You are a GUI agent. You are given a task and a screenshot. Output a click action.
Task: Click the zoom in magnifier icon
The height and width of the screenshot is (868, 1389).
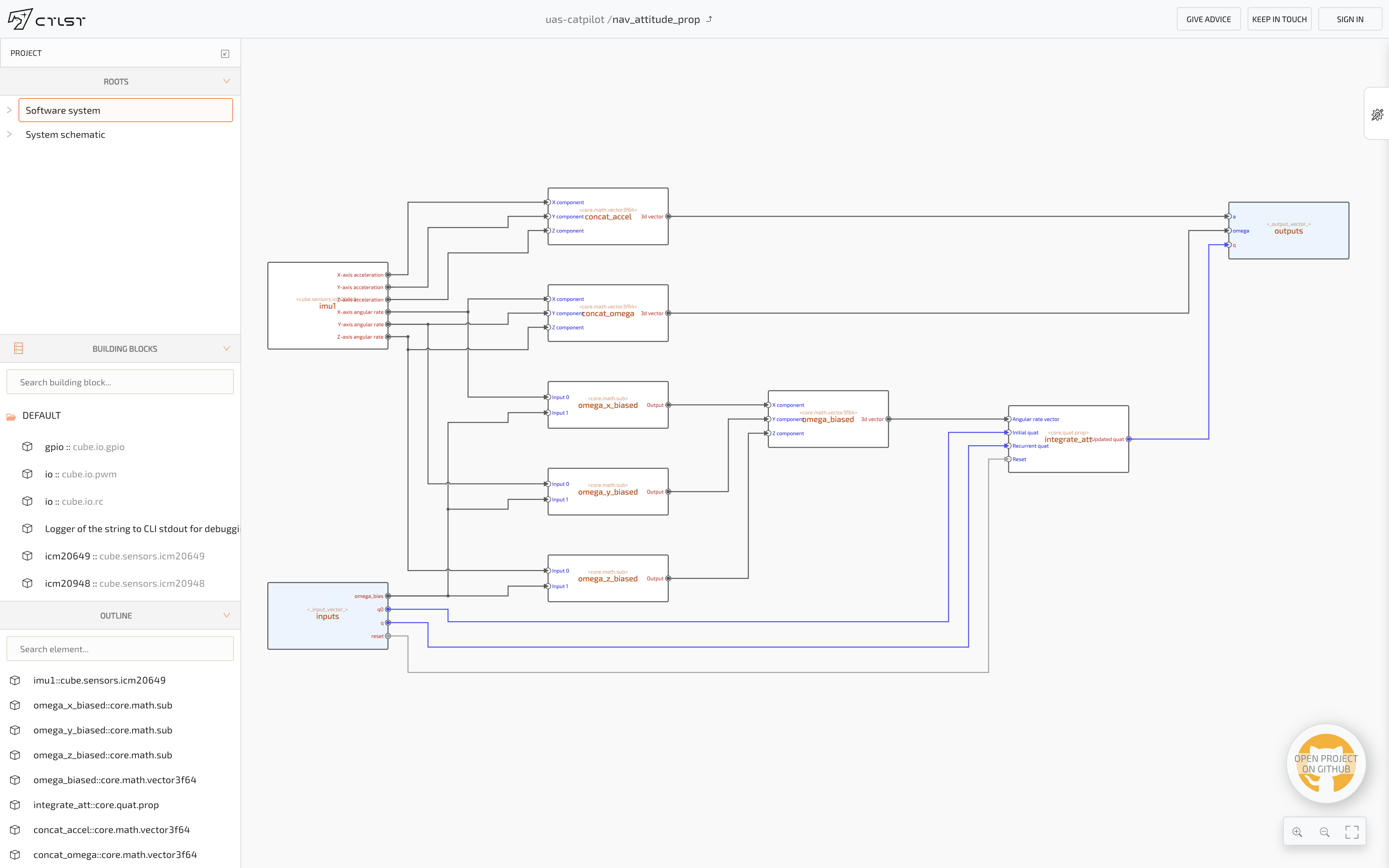(x=1297, y=832)
